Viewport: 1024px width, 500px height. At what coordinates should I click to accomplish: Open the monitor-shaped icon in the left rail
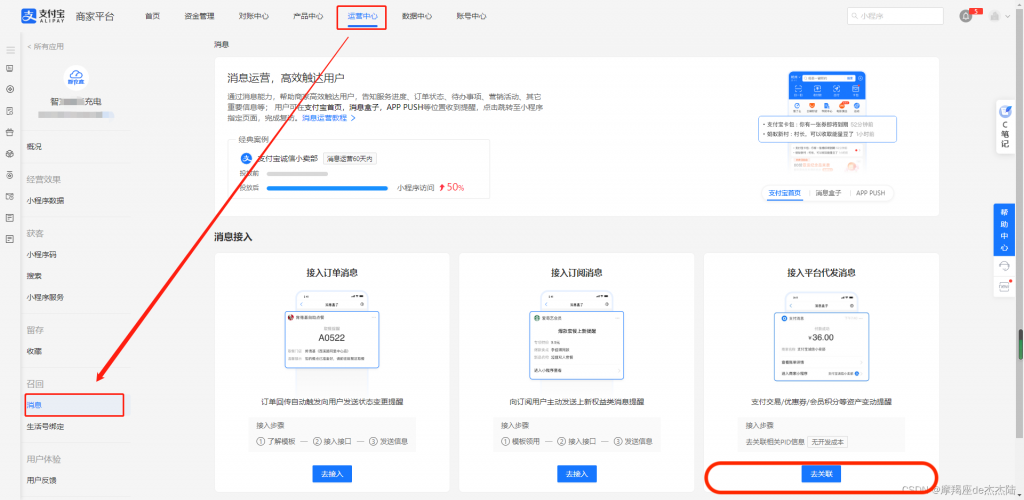click(x=10, y=68)
